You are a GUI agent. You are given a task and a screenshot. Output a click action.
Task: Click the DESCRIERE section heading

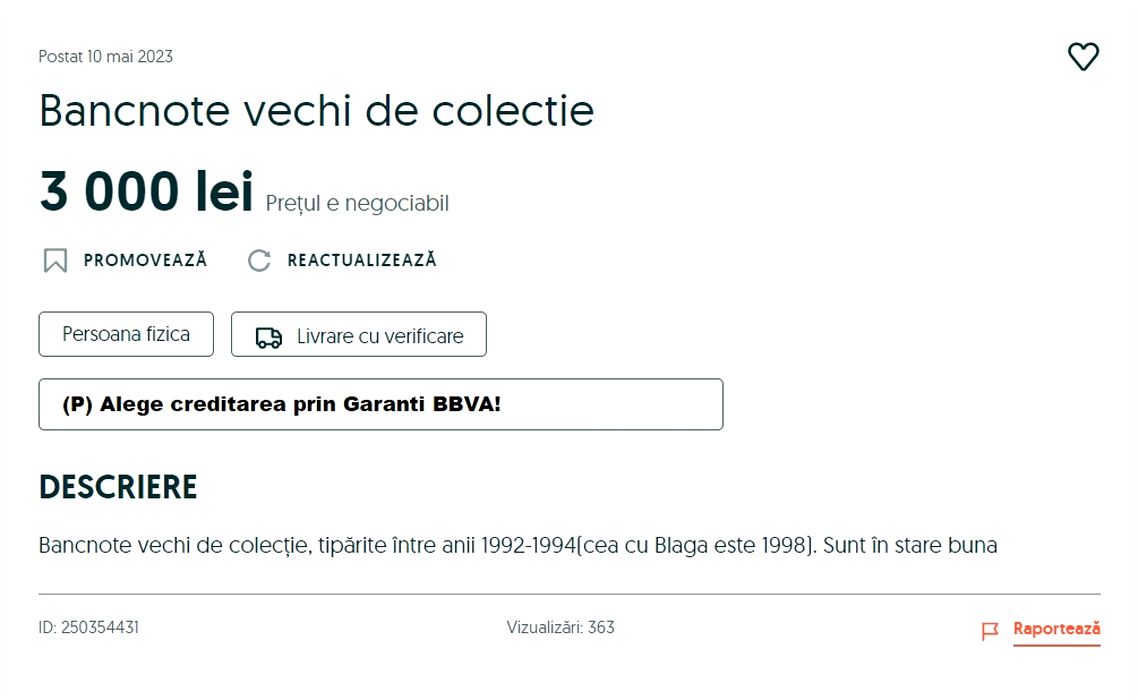pyautogui.click(x=118, y=487)
